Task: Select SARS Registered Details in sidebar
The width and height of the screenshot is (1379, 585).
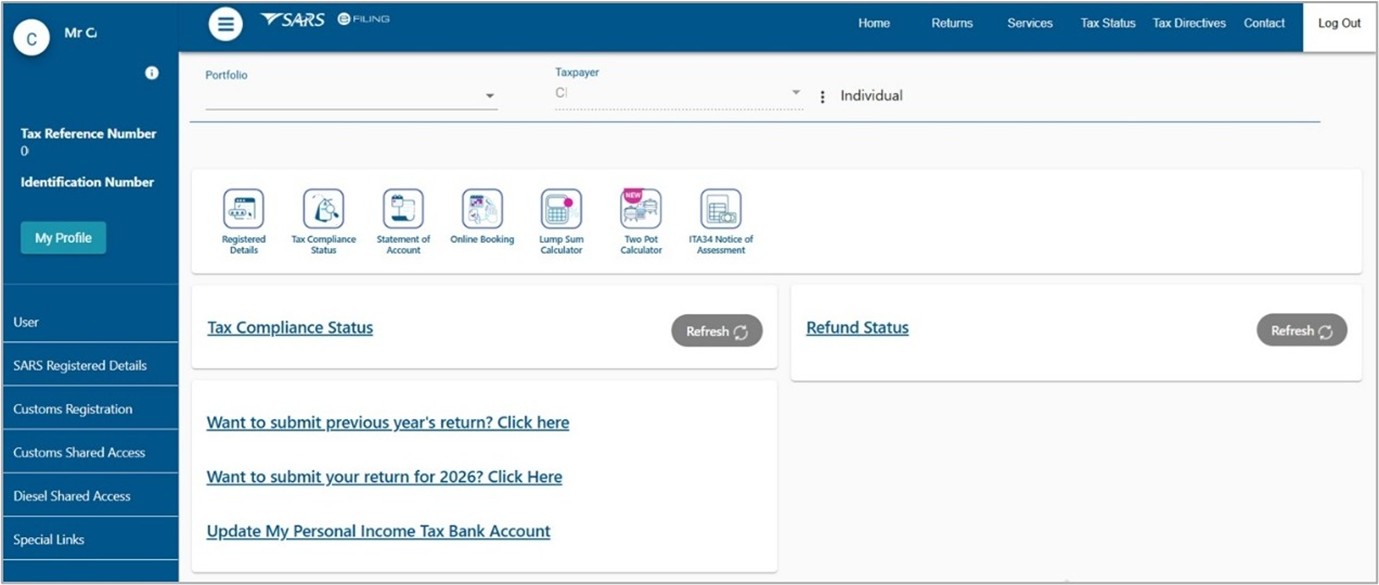Action: coord(90,365)
